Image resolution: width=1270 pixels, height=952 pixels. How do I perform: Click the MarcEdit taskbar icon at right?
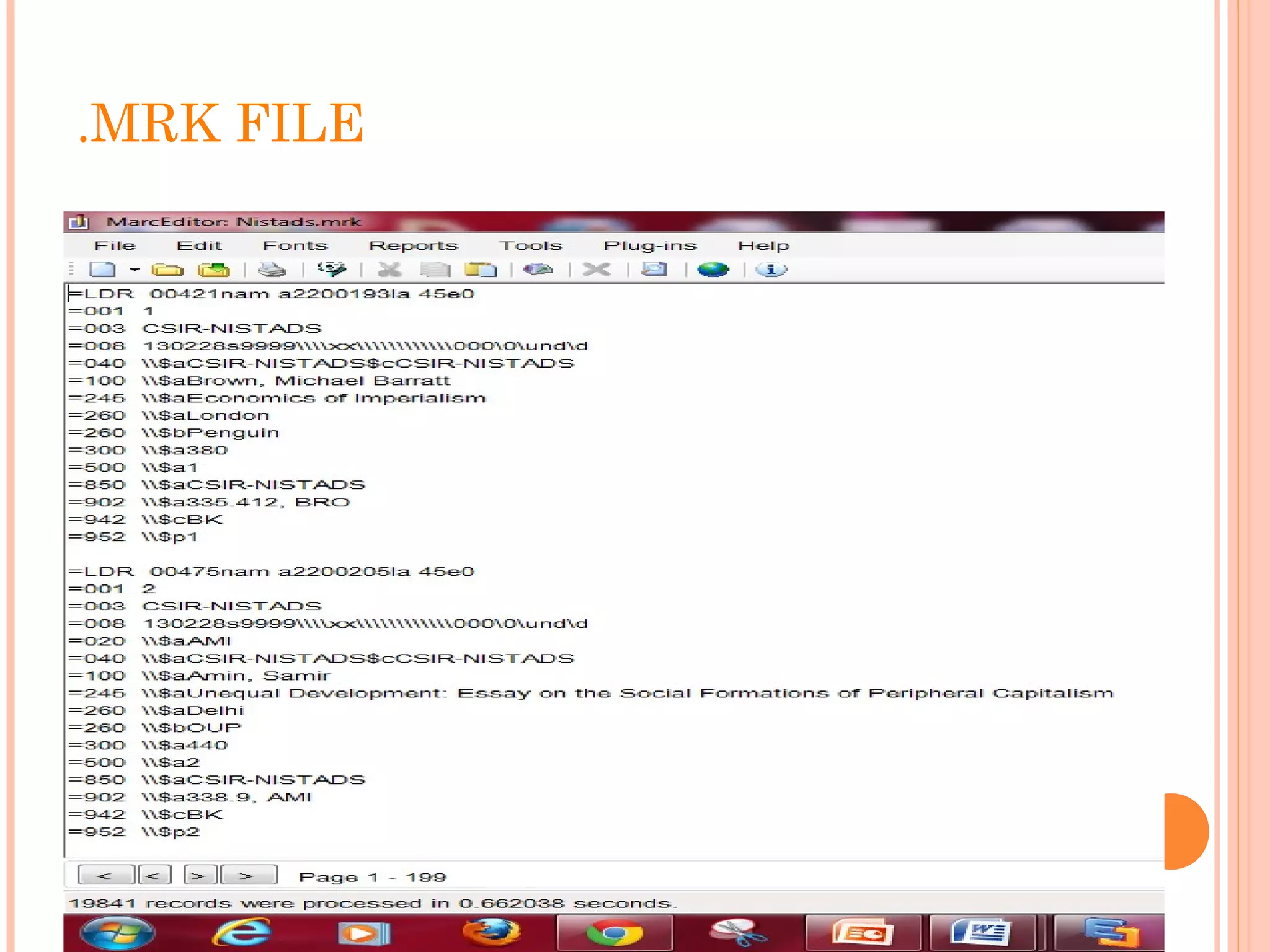[1111, 933]
